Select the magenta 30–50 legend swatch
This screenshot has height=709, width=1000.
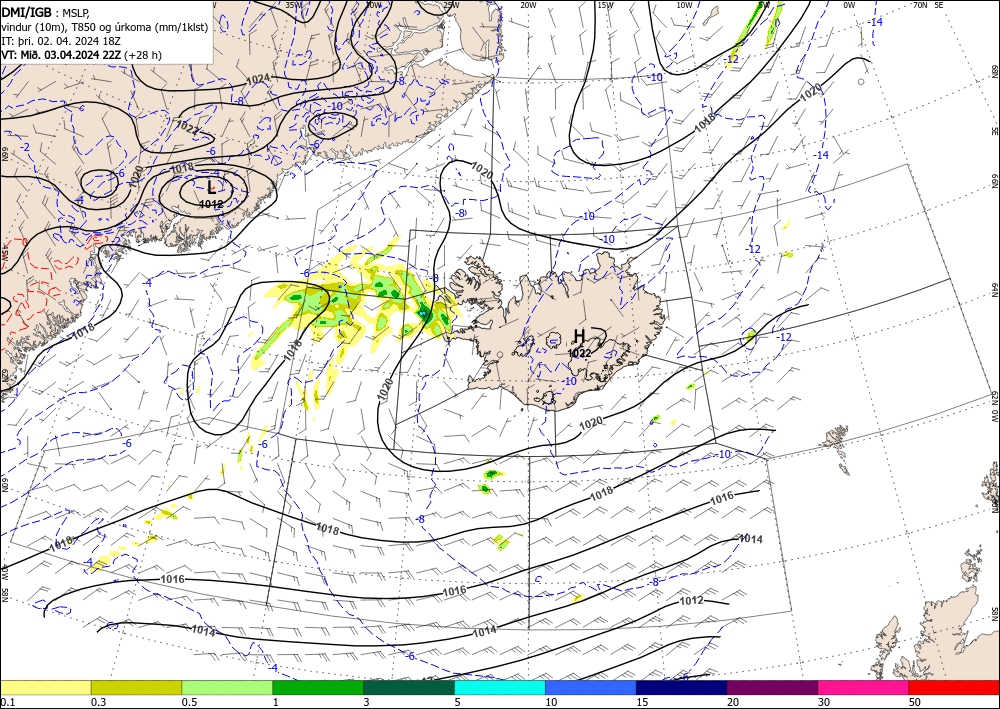[x=864, y=687]
